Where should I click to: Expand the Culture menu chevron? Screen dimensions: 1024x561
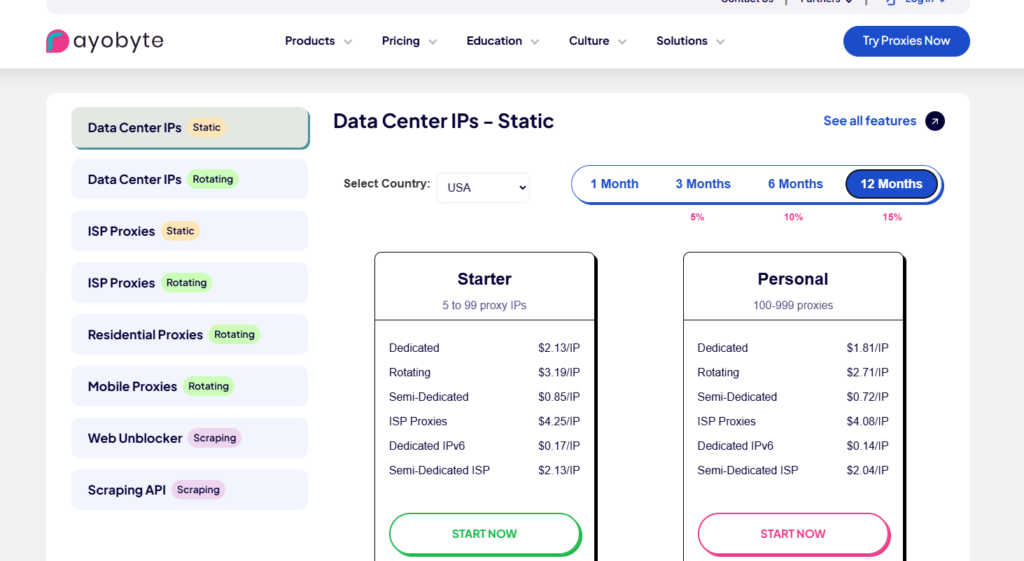pos(622,41)
